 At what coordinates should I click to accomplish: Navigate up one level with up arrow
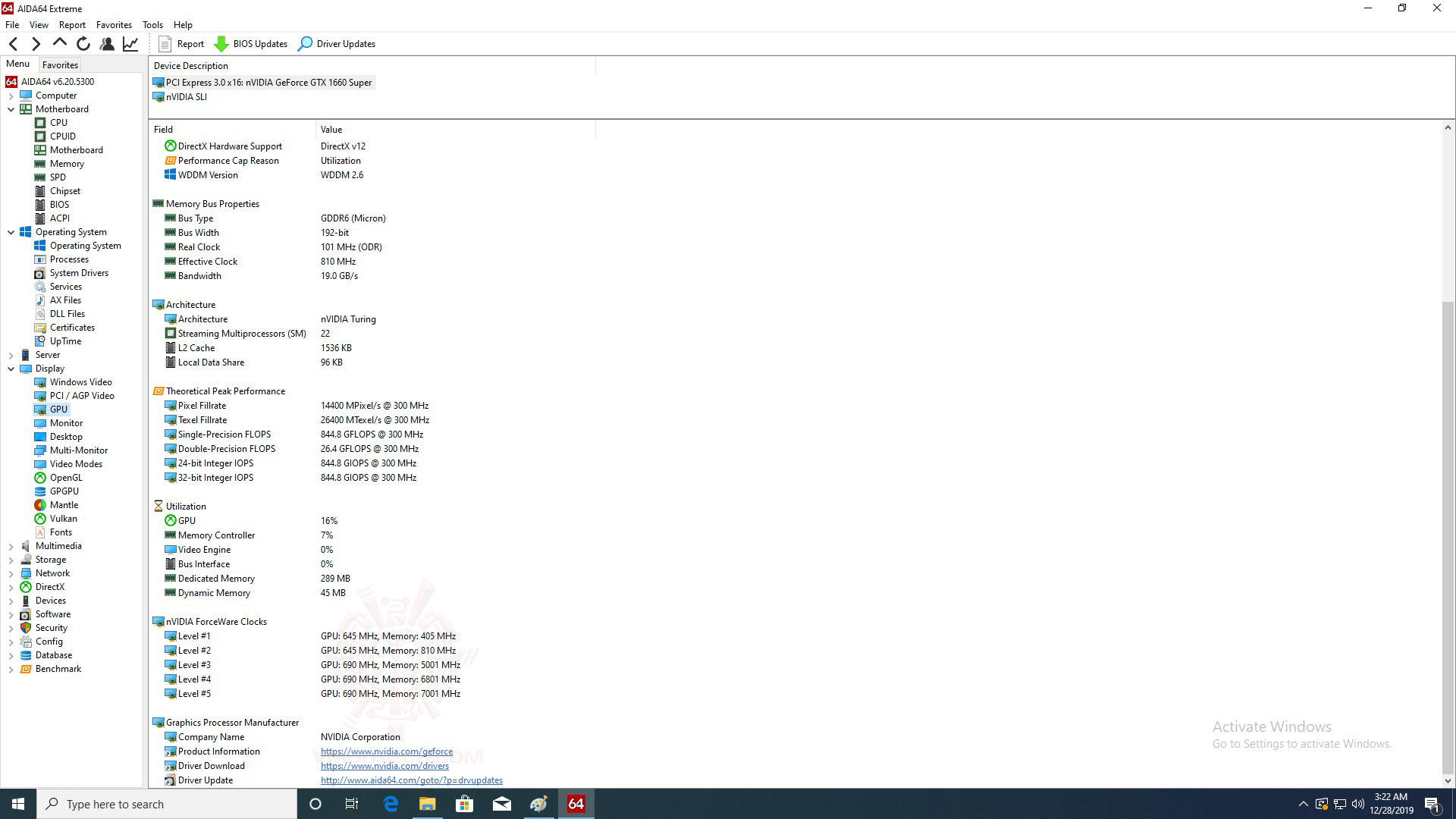point(59,43)
